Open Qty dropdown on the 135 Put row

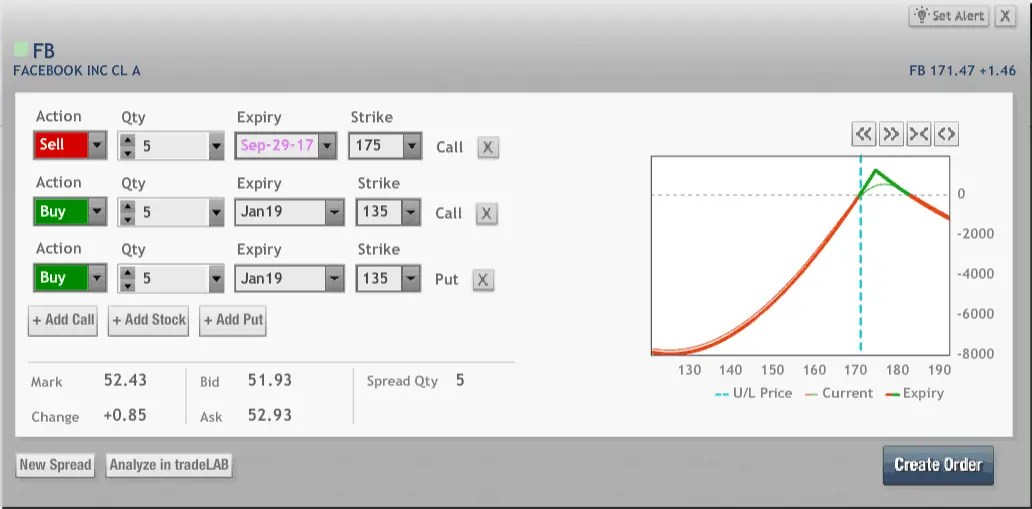coord(217,279)
